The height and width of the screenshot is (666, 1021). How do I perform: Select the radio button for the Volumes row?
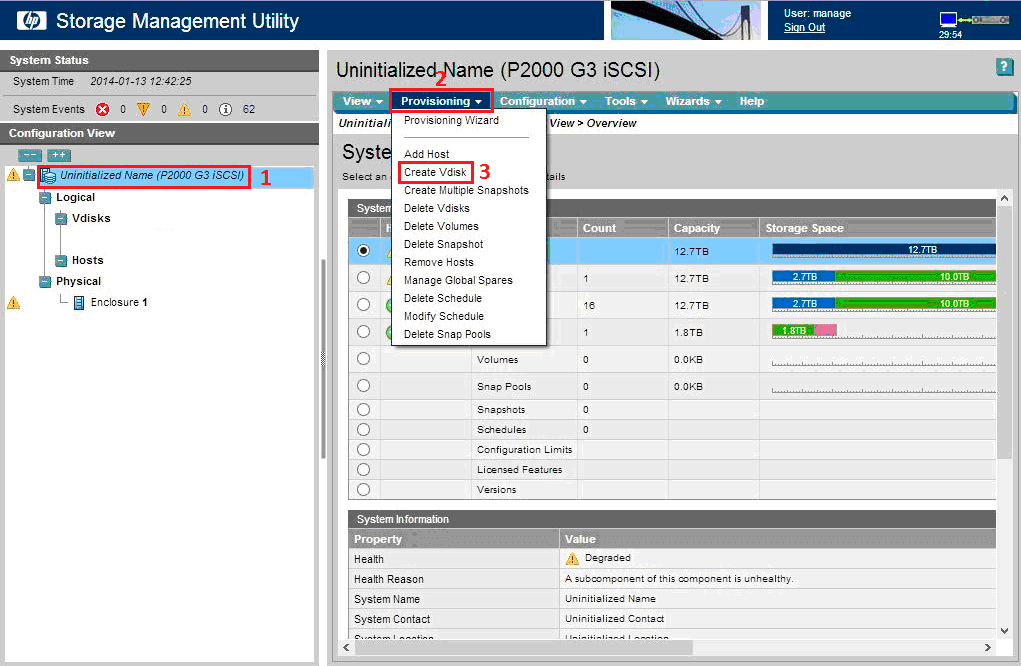click(x=364, y=360)
